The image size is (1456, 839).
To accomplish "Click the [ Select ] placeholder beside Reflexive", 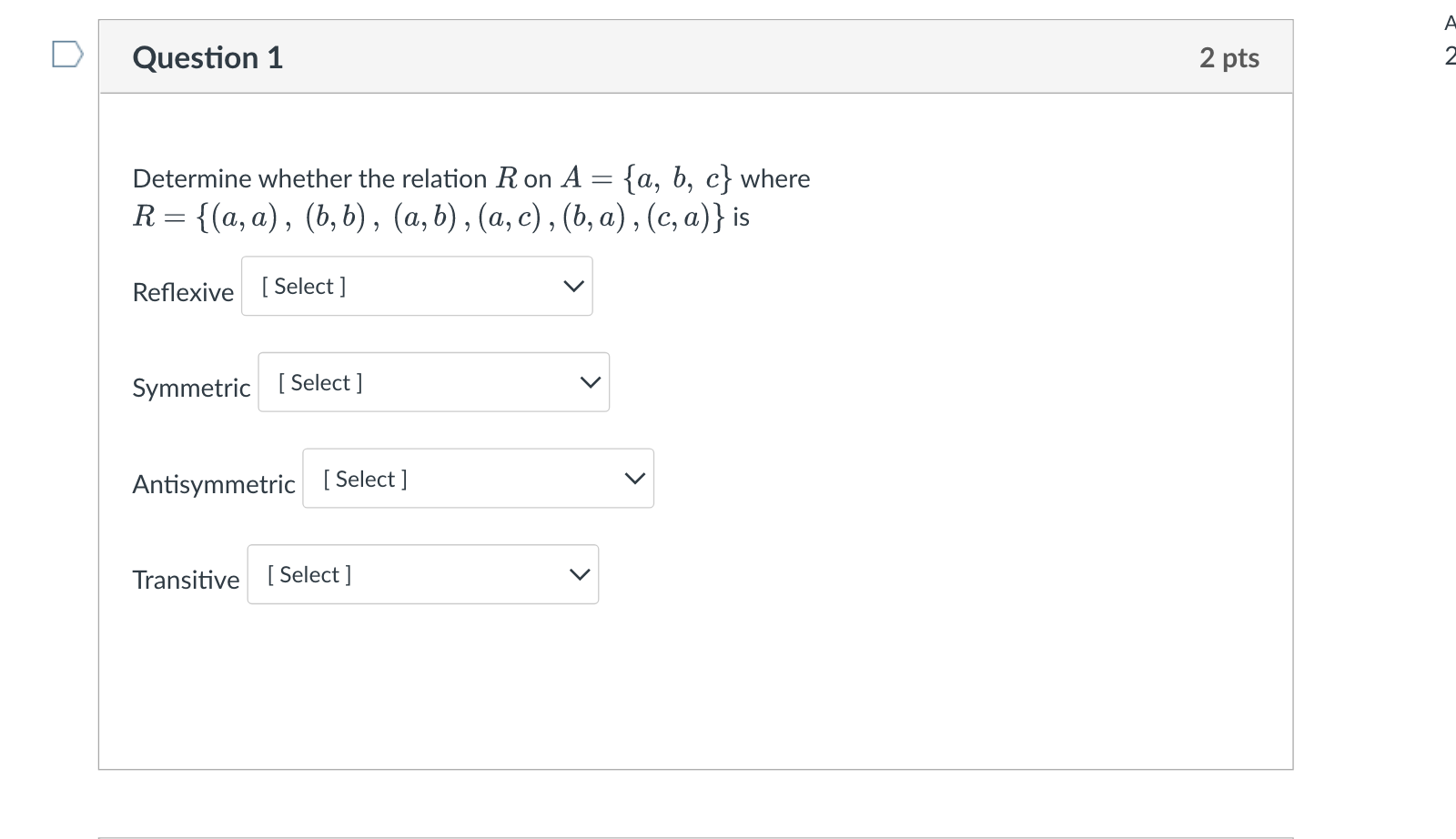I will pos(304,287).
